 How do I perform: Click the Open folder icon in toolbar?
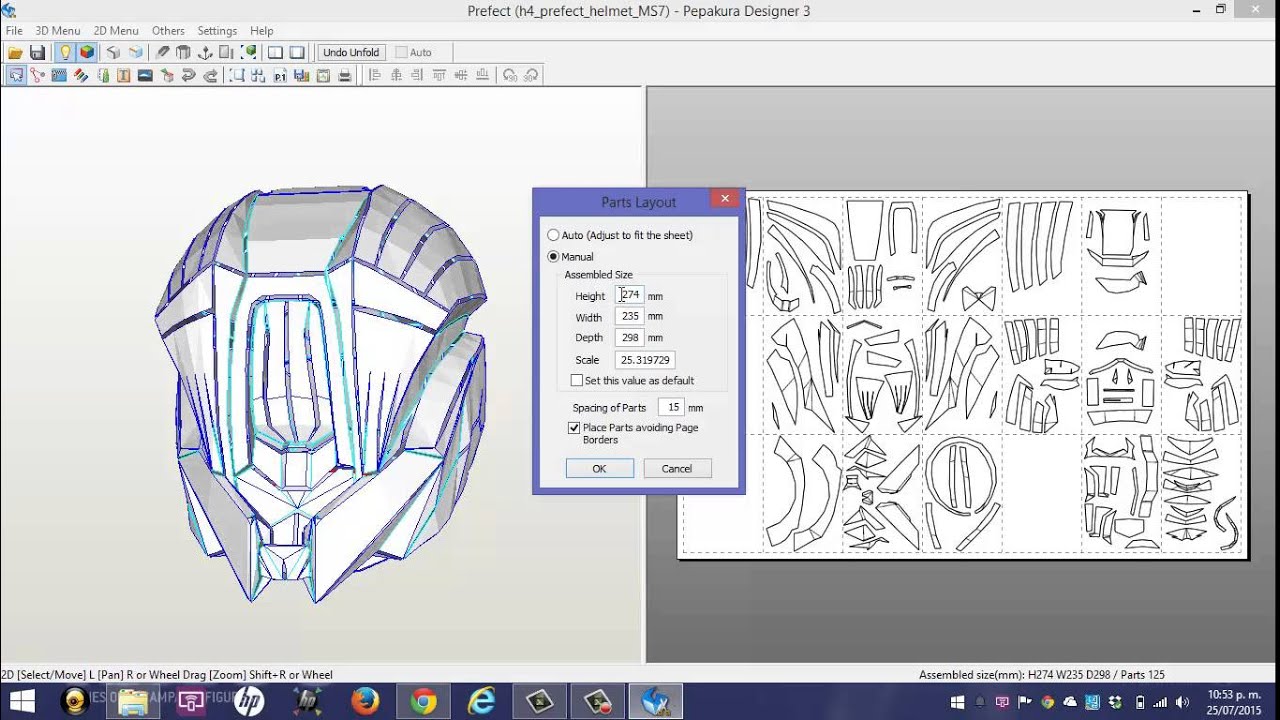(15, 52)
